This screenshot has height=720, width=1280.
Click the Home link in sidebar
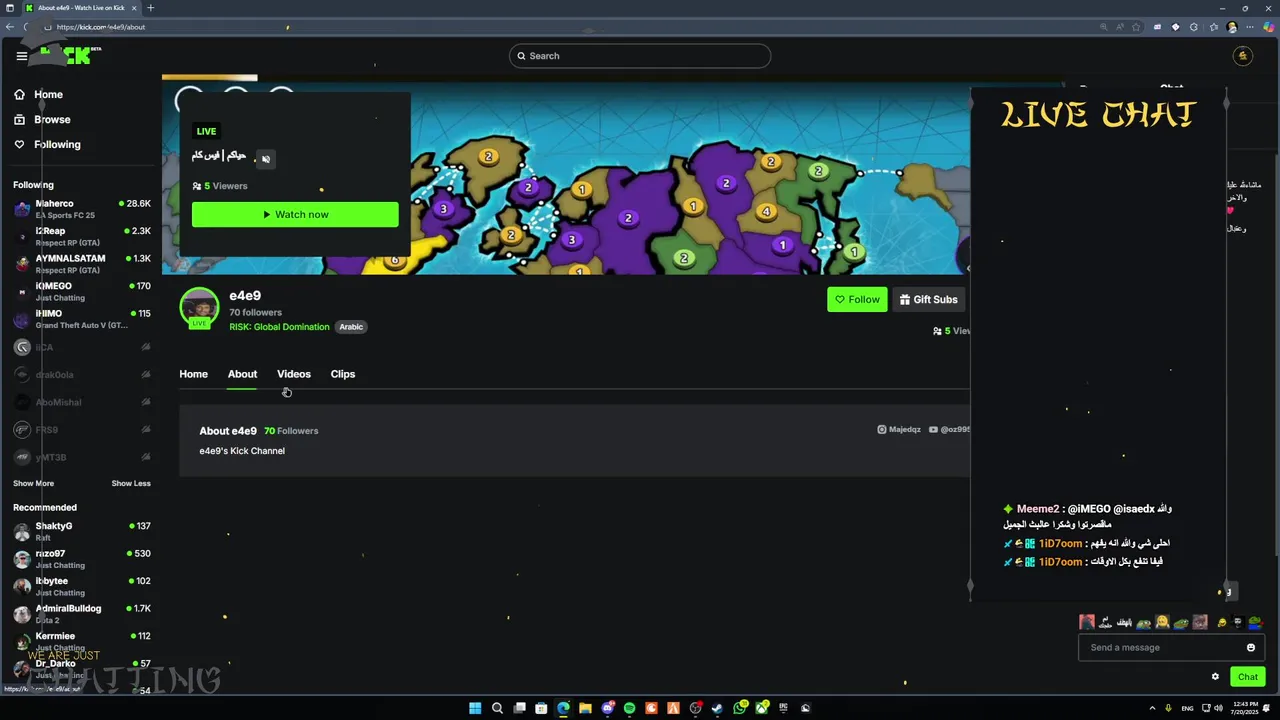[48, 94]
